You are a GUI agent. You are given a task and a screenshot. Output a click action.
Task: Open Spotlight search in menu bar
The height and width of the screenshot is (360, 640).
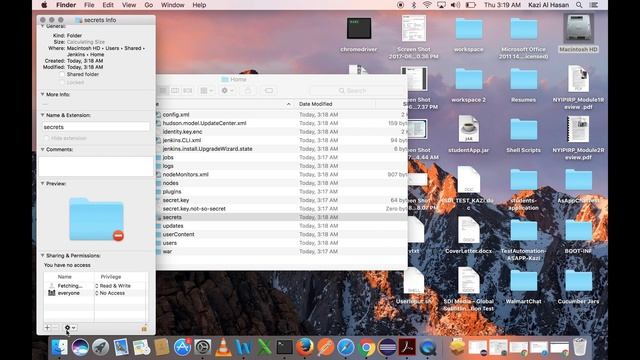coord(579,5)
